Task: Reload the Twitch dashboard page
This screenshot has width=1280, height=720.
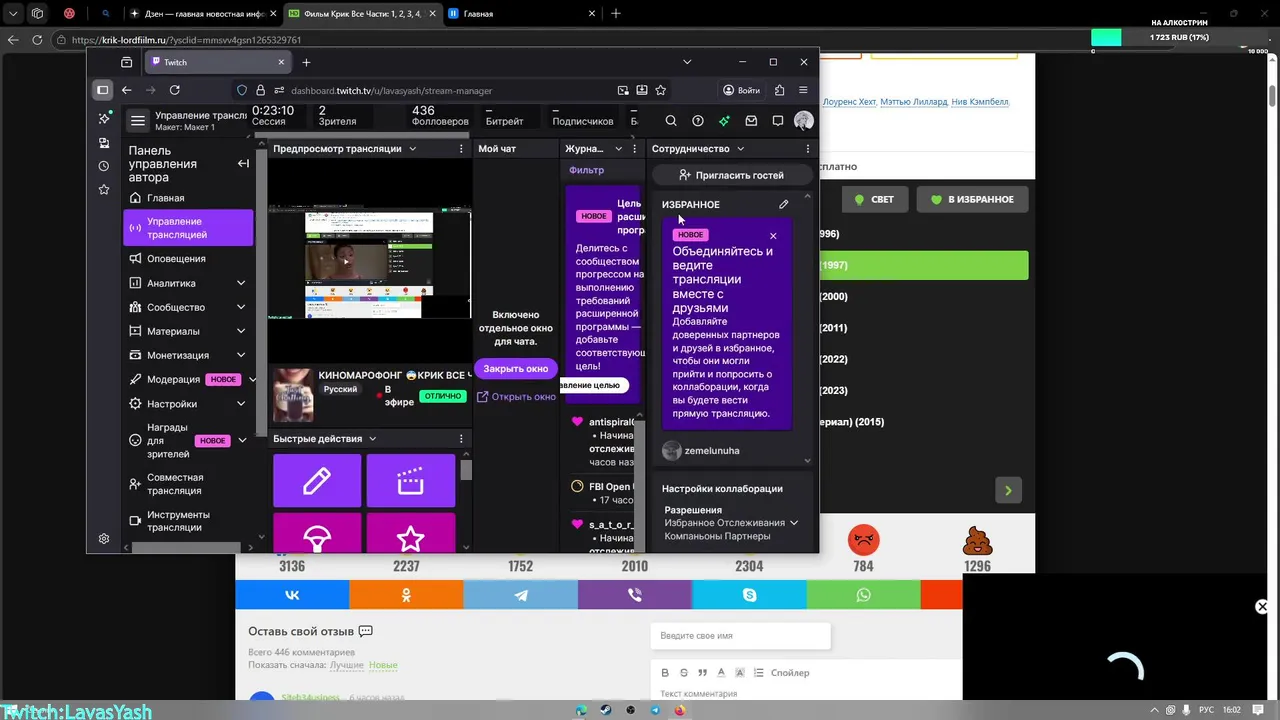Action: tap(175, 90)
